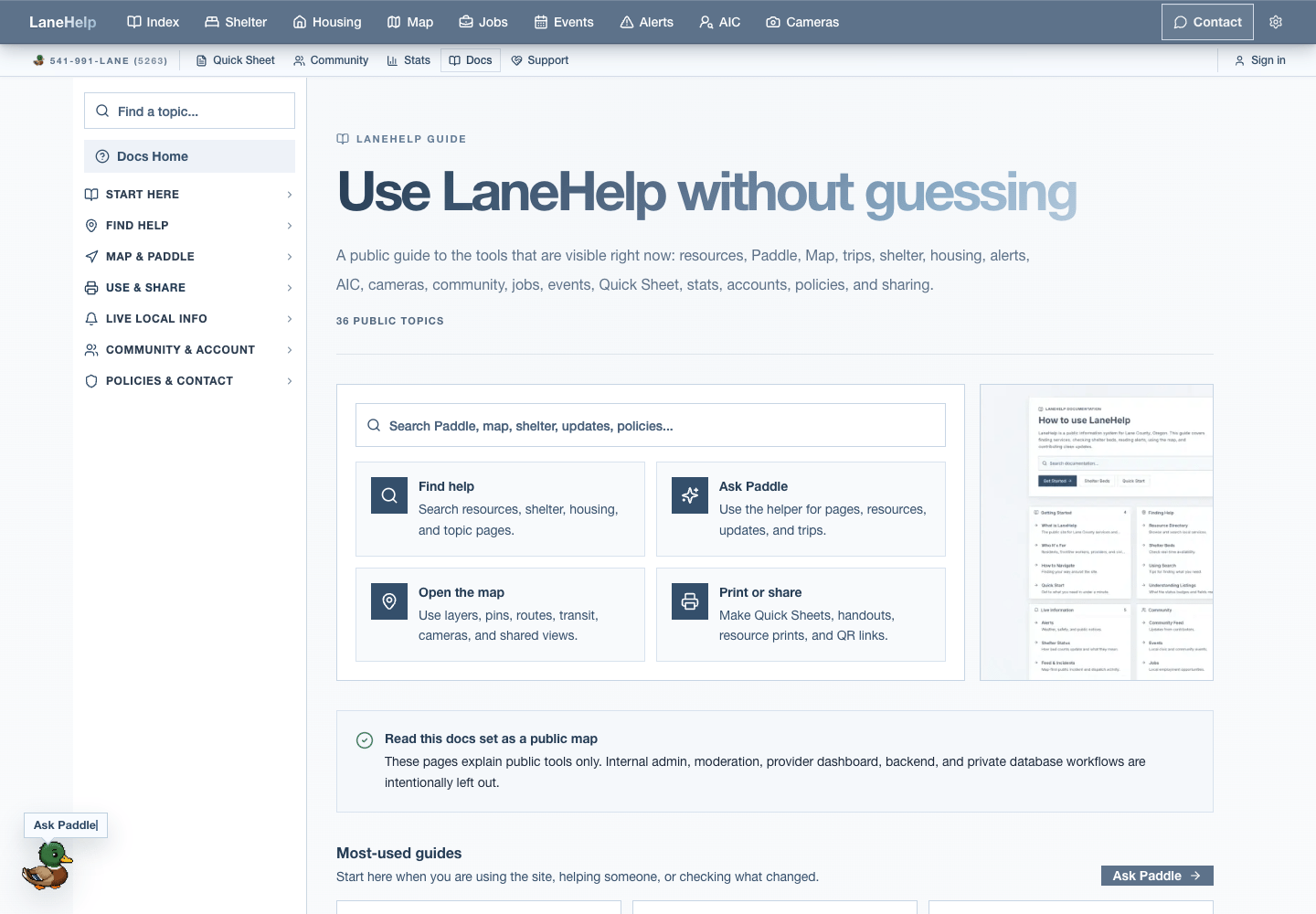The image size is (1316, 914).
Task: Expand the FIND HELP section
Action: click(x=189, y=226)
